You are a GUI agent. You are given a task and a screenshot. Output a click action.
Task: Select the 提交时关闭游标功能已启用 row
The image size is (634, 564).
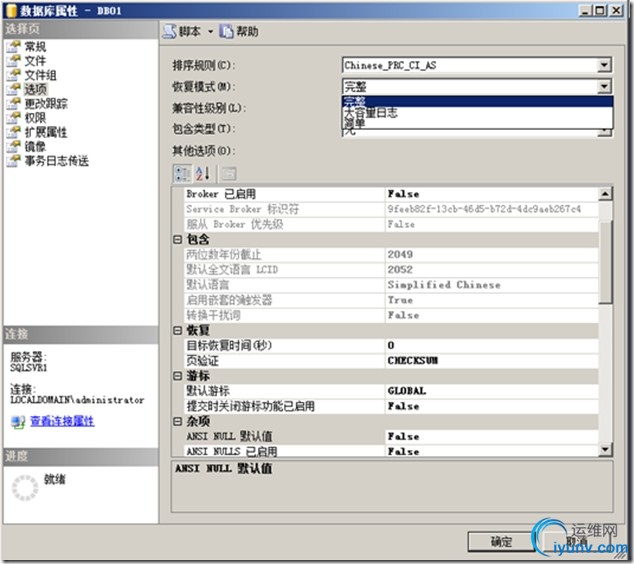pyautogui.click(x=391, y=406)
